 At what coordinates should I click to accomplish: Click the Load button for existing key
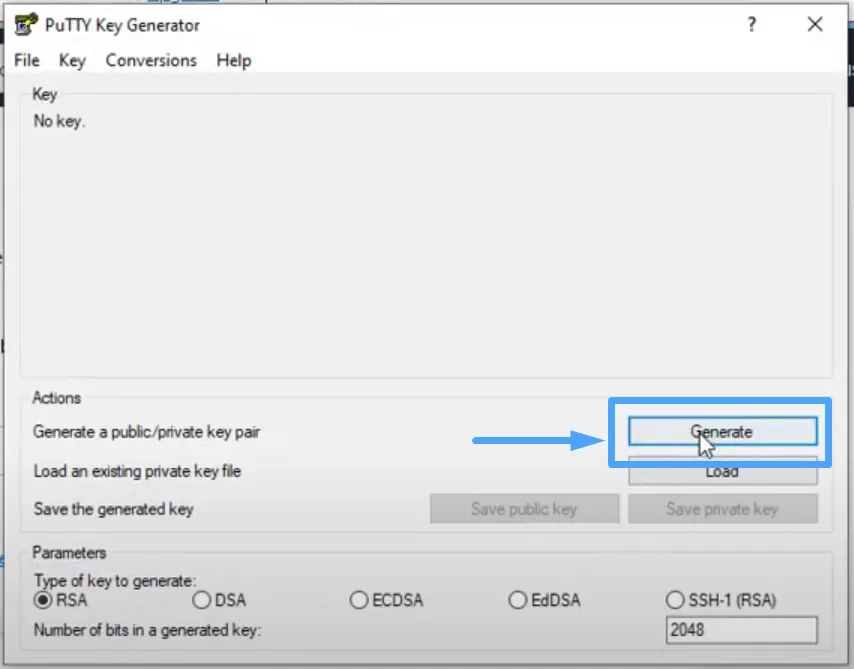click(x=722, y=472)
